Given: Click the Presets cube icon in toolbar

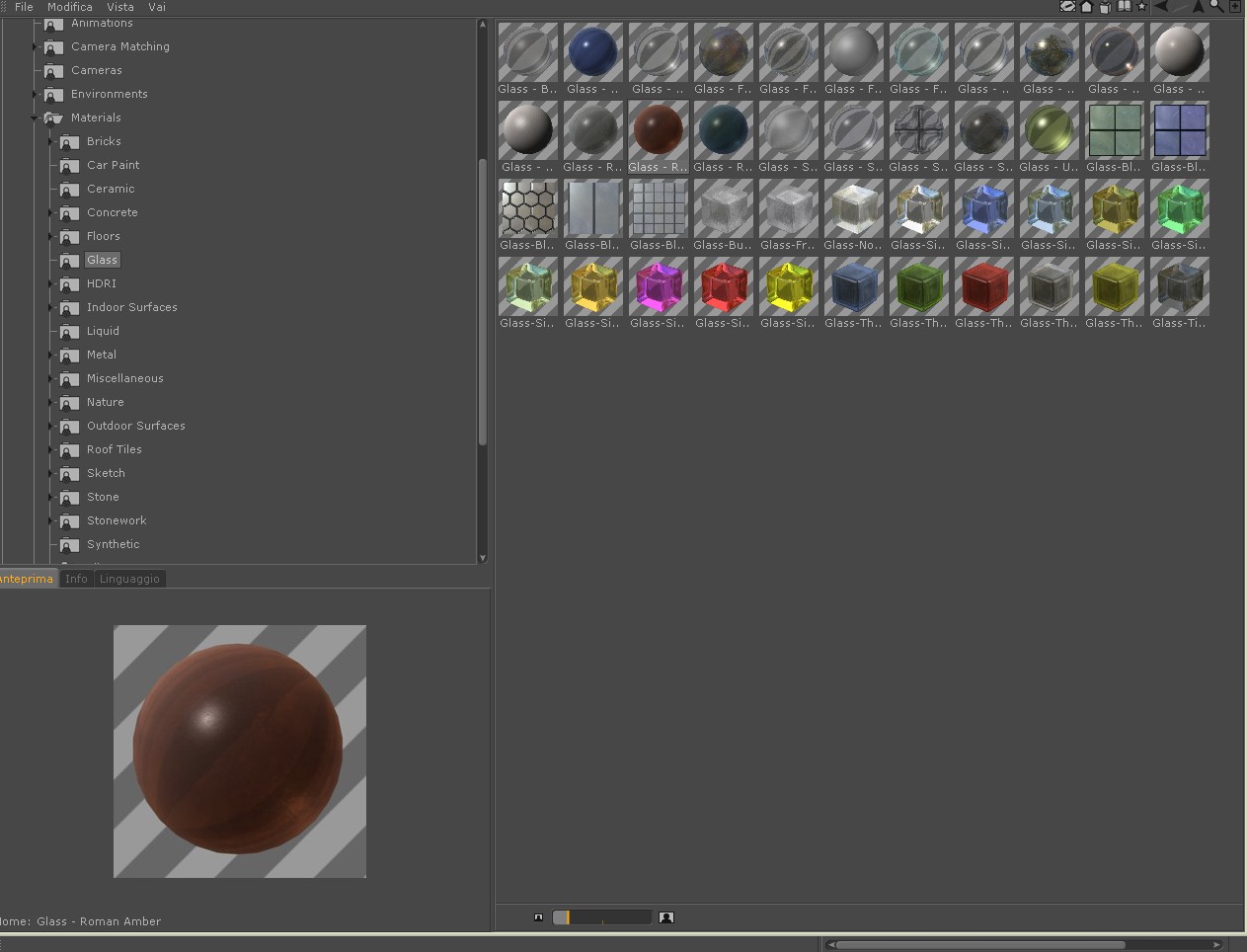Looking at the screenshot, I should click(1105, 6).
